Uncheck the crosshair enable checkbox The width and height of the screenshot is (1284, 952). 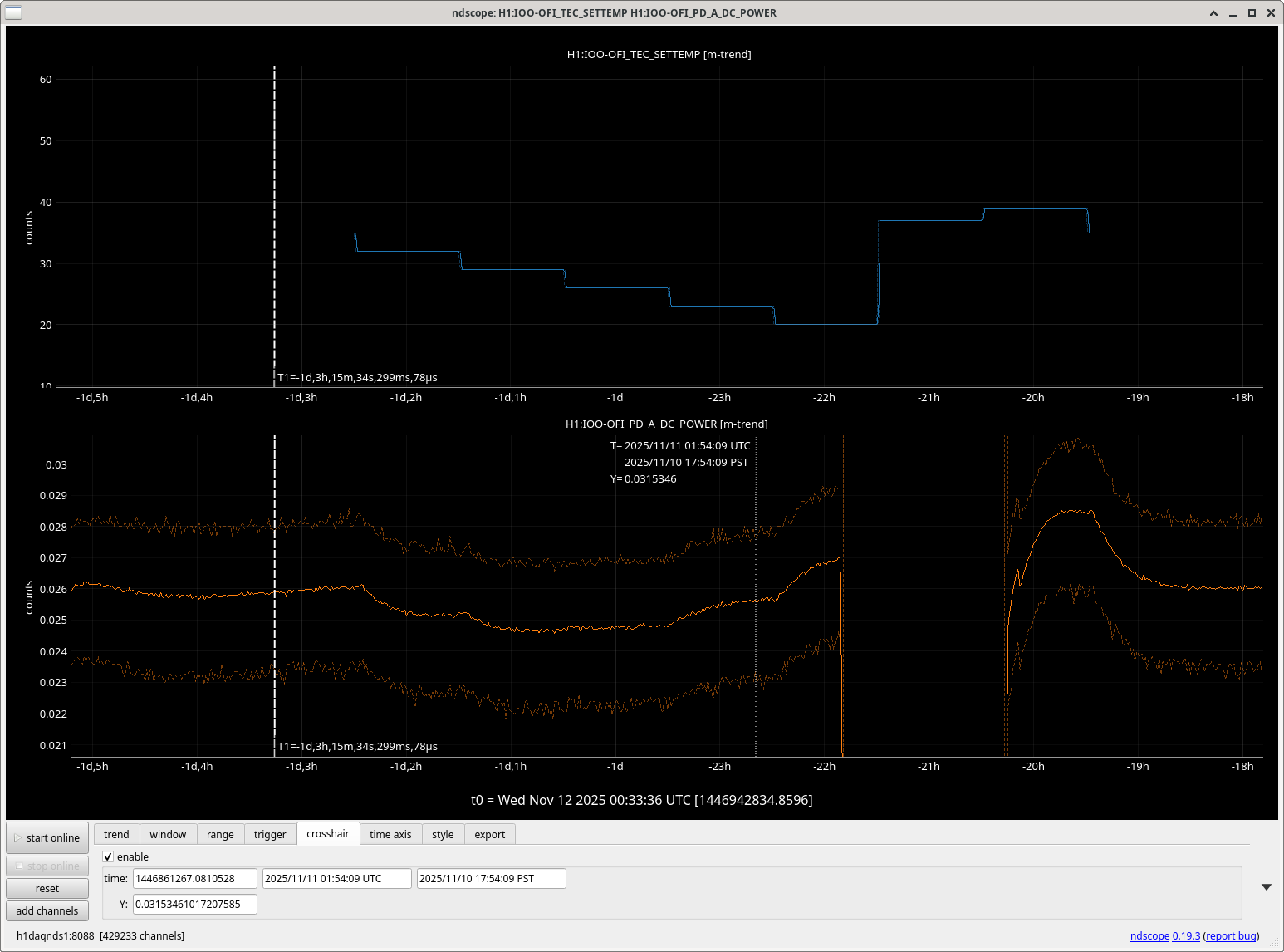(108, 856)
